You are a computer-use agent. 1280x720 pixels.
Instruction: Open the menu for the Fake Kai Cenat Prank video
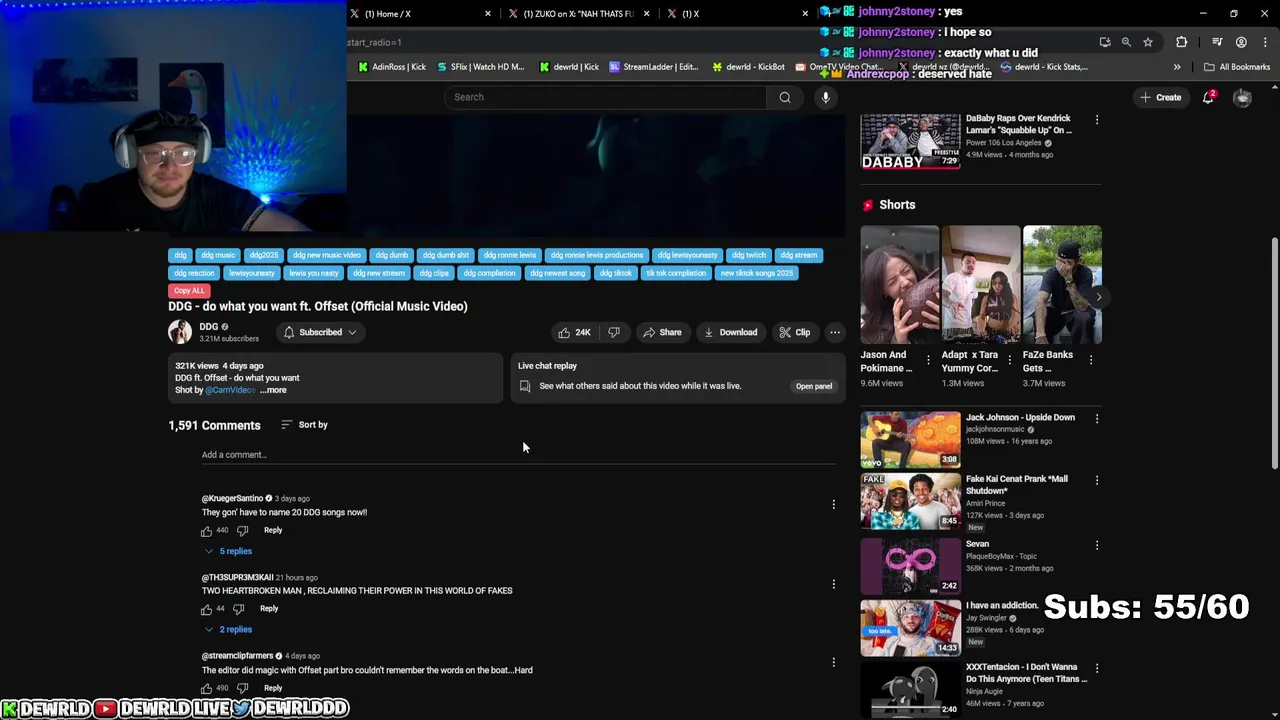click(1097, 480)
